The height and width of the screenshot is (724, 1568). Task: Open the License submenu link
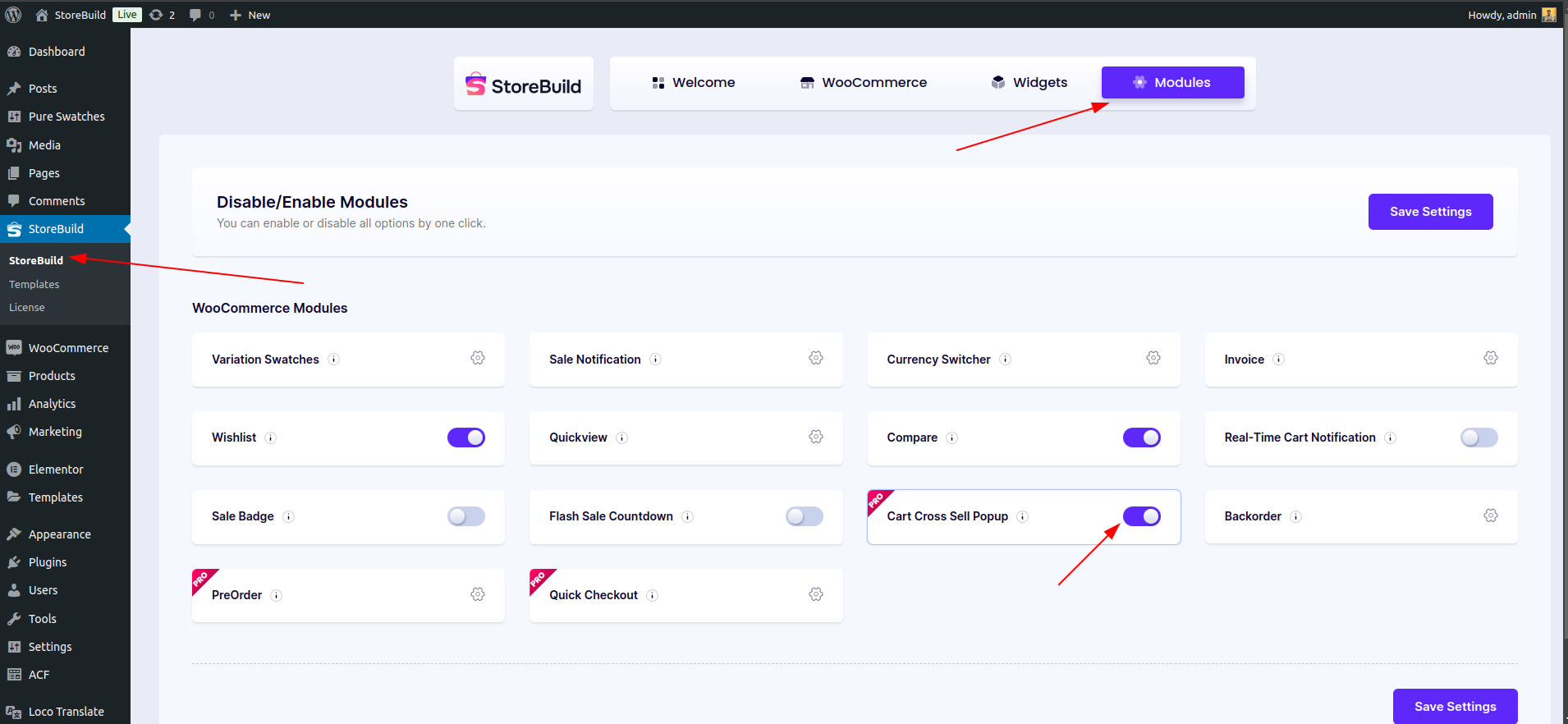pos(27,307)
